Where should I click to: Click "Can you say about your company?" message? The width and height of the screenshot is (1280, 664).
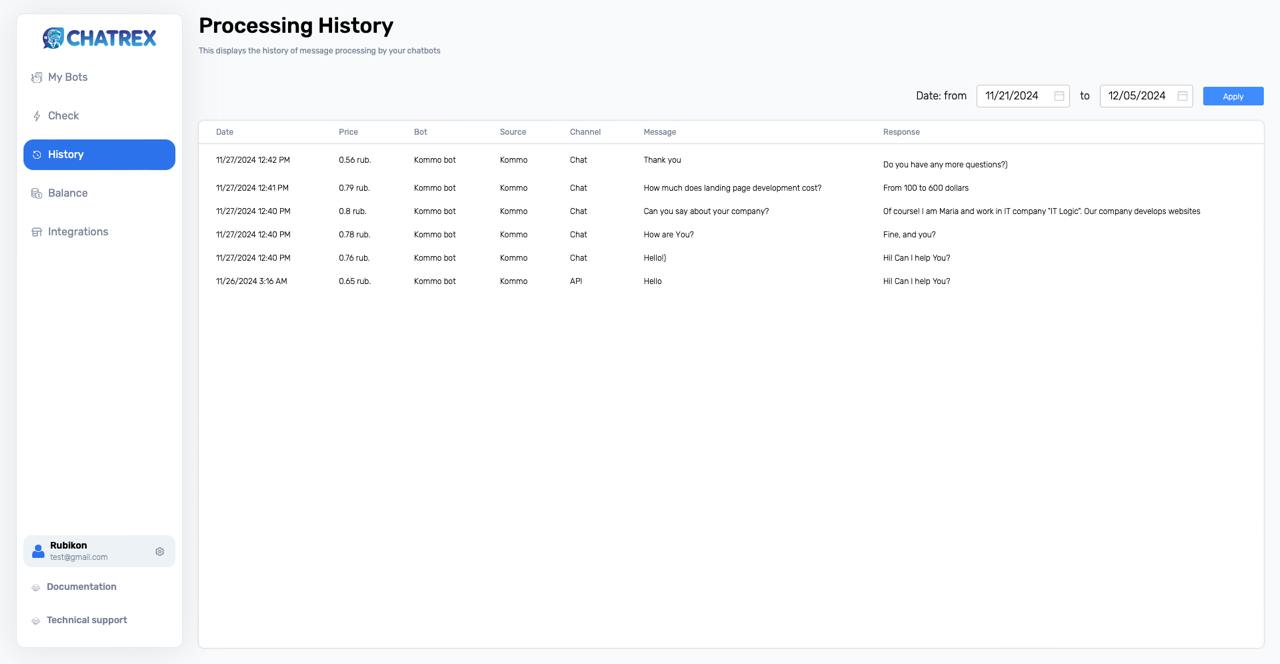[x=706, y=211]
